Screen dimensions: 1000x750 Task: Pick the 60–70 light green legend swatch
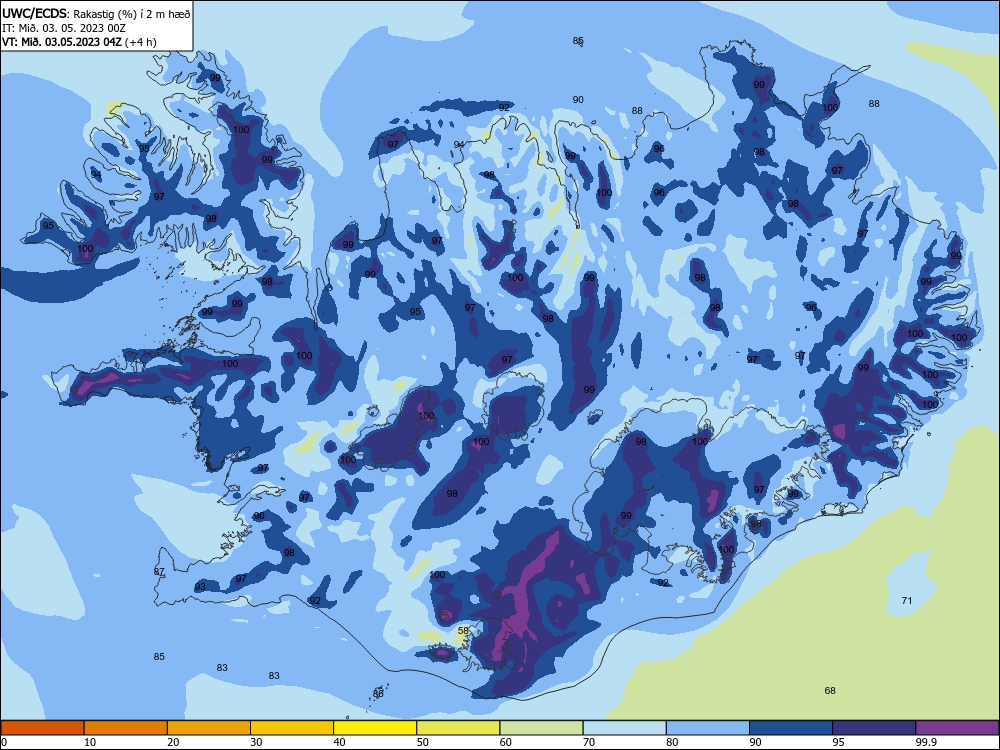(541, 728)
